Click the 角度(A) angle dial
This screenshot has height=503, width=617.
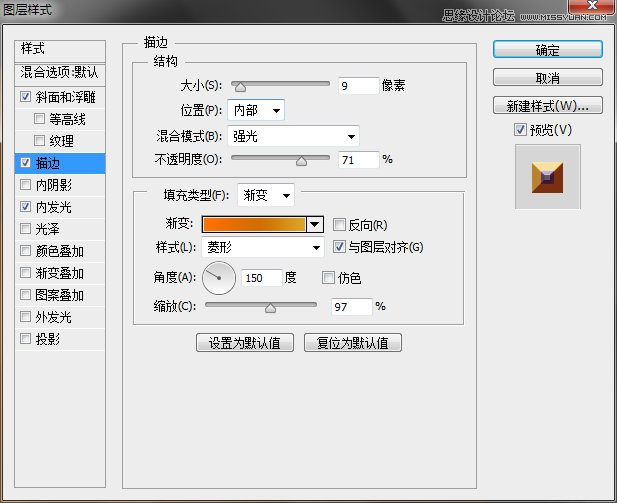pyautogui.click(x=219, y=278)
